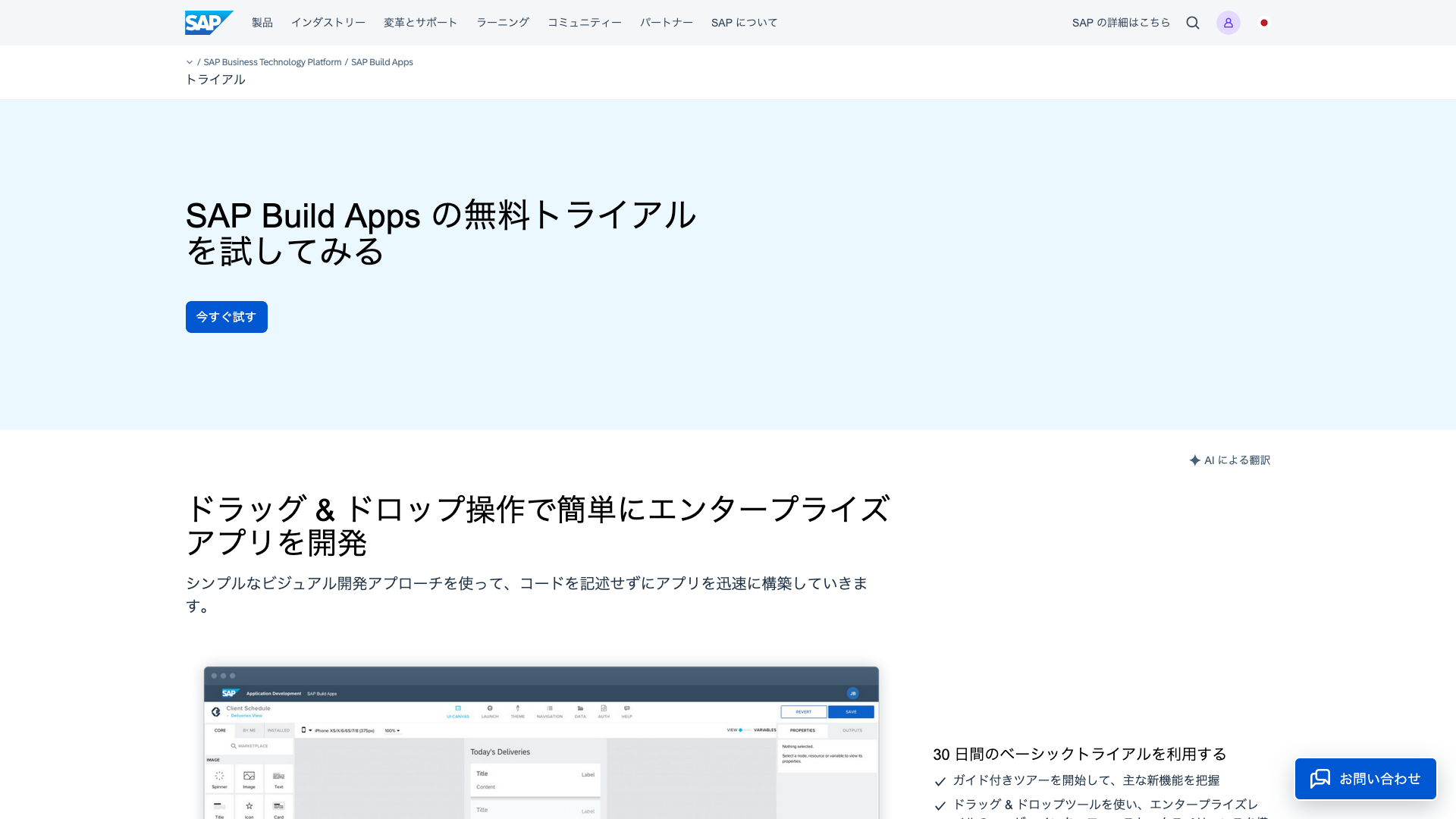Expand the ラーニング navigation menu

502,23
